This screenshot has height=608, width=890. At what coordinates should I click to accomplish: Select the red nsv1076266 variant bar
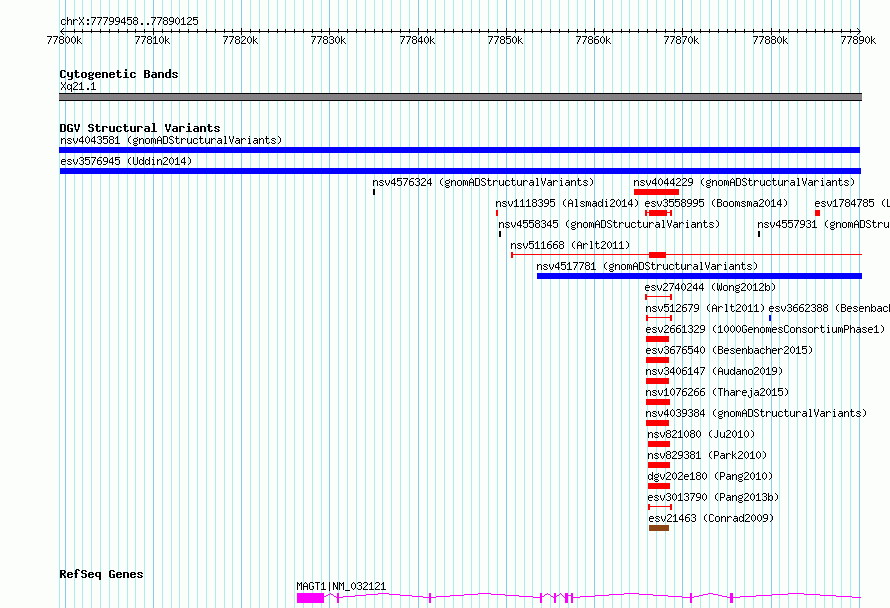[x=658, y=402]
